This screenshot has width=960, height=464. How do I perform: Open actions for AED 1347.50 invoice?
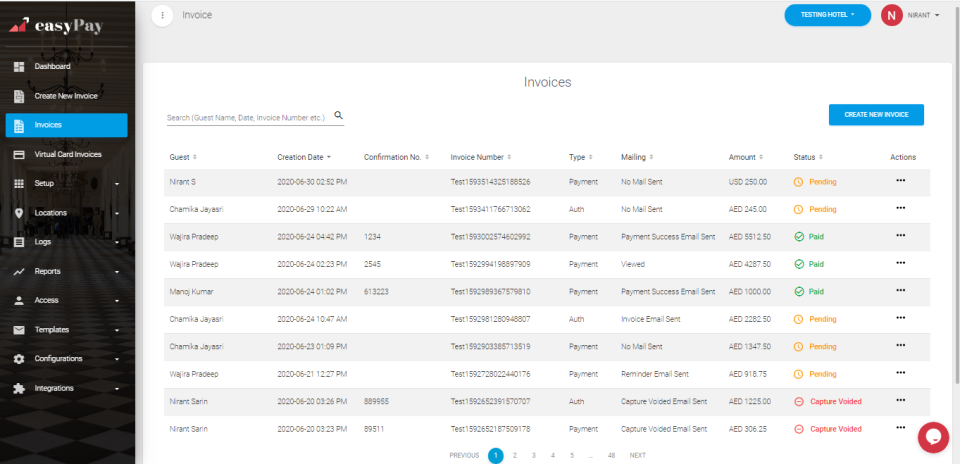[901, 345]
